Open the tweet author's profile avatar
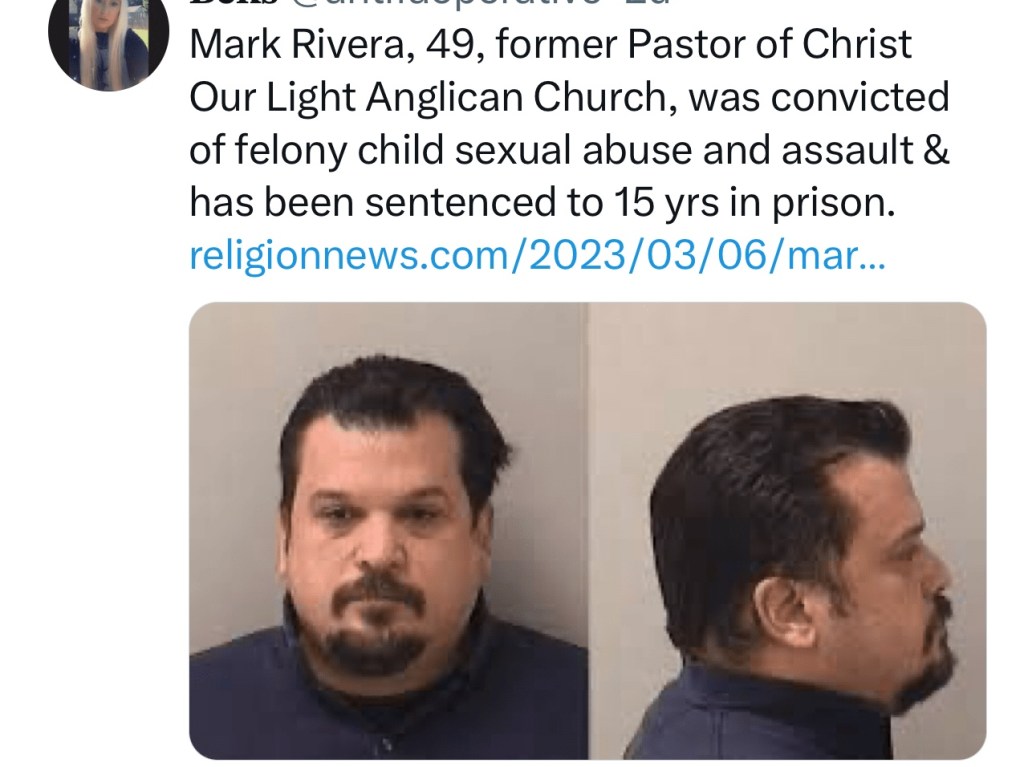The width and height of the screenshot is (1024, 767). coord(108,43)
